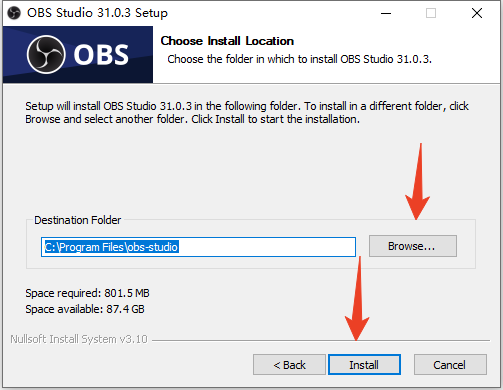
Task: Click into the Destination Folder path field
Action: pyautogui.click(x=198, y=247)
